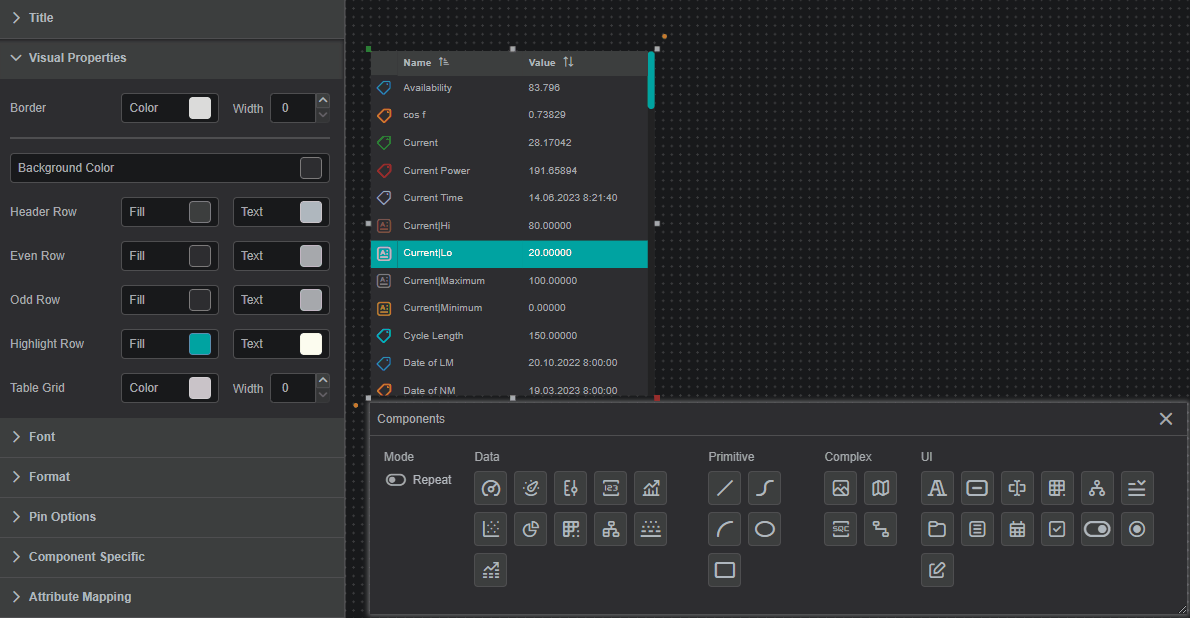Select the Cycle Length table row
1190x618 pixels.
click(x=509, y=336)
